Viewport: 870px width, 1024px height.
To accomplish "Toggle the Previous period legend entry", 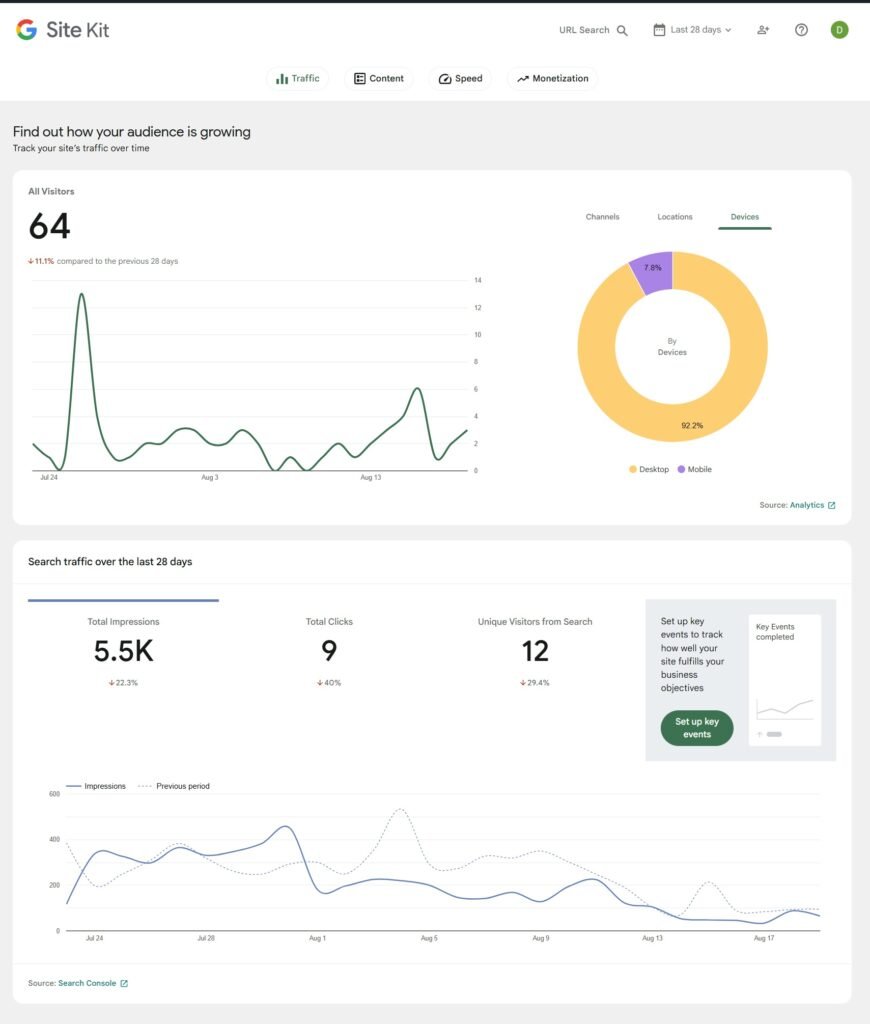I will pos(173,786).
